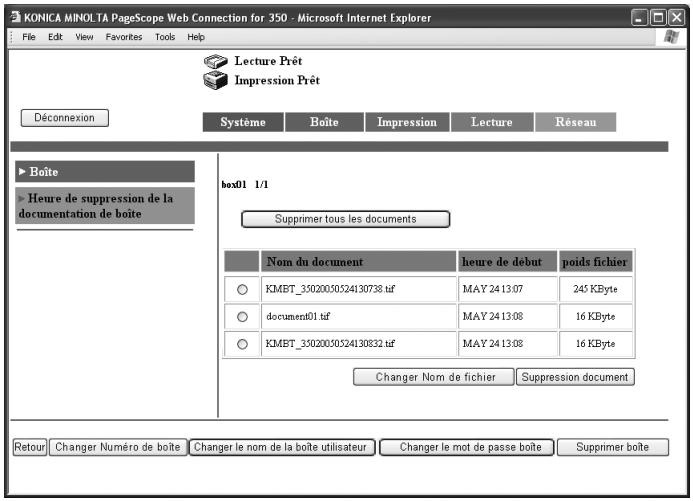This screenshot has height=501, width=693.
Task: Click the Windows flag logo at menu bar right
Action: [671, 37]
